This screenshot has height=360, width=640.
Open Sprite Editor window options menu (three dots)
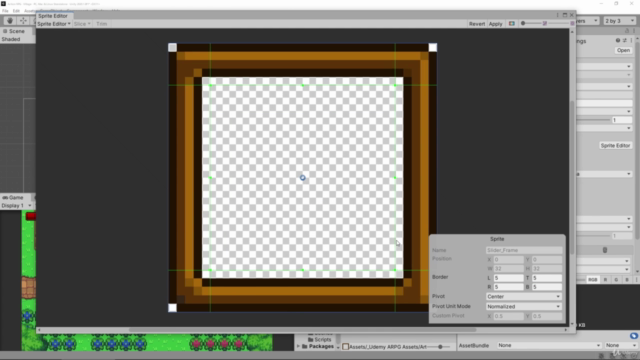(558, 15)
